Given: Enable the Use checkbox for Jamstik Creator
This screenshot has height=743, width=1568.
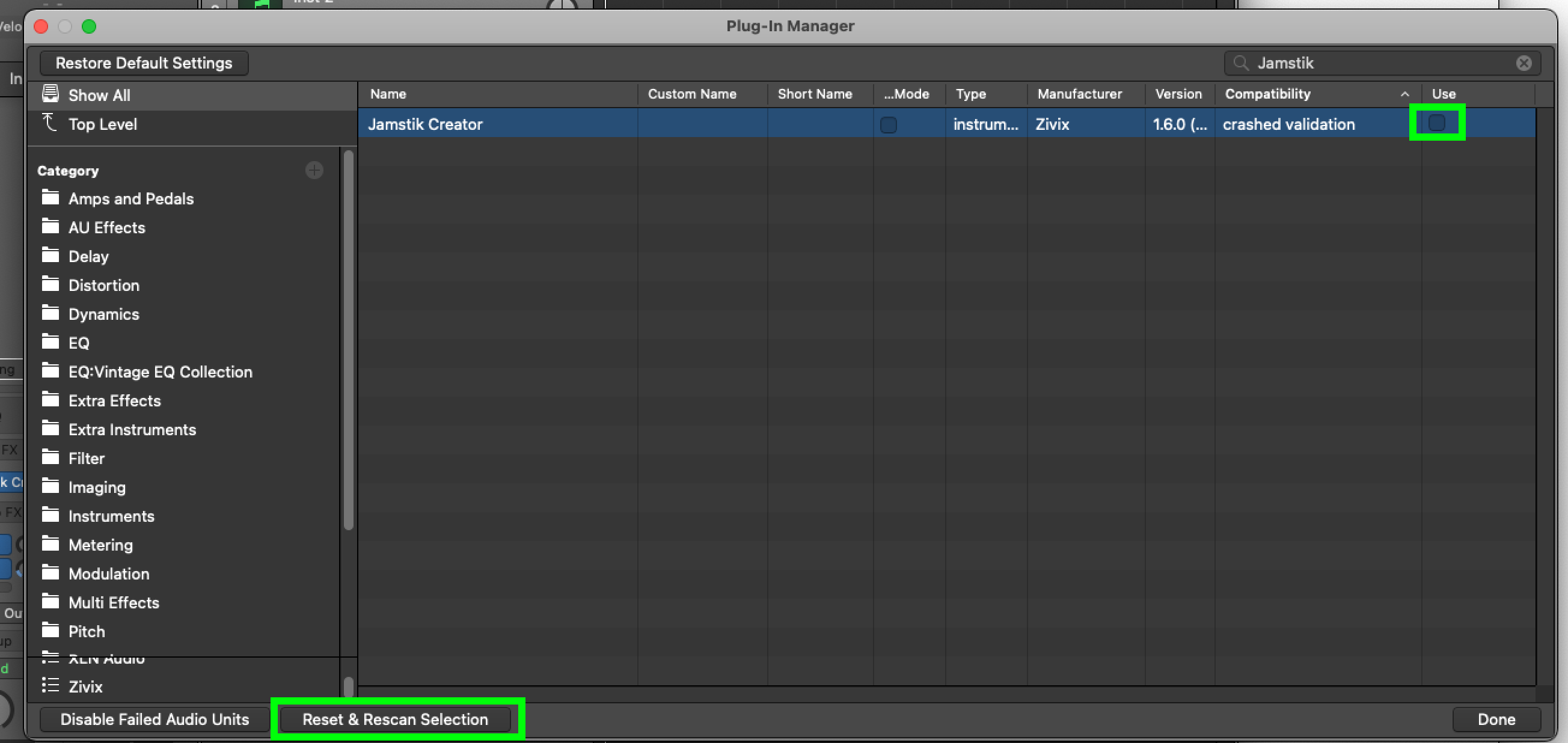Looking at the screenshot, I should coord(1436,123).
